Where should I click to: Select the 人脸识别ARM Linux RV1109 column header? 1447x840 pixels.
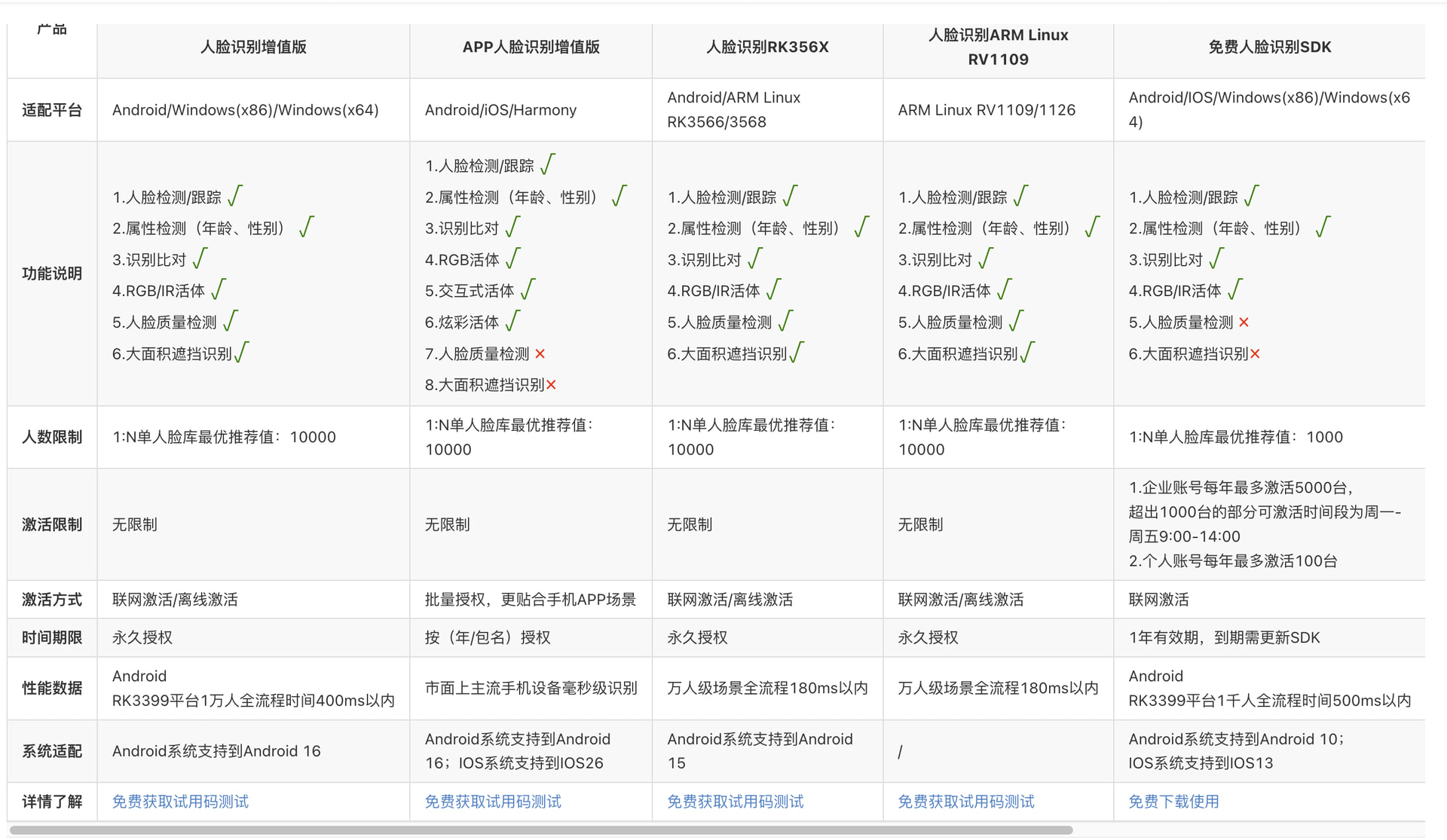tap(999, 47)
